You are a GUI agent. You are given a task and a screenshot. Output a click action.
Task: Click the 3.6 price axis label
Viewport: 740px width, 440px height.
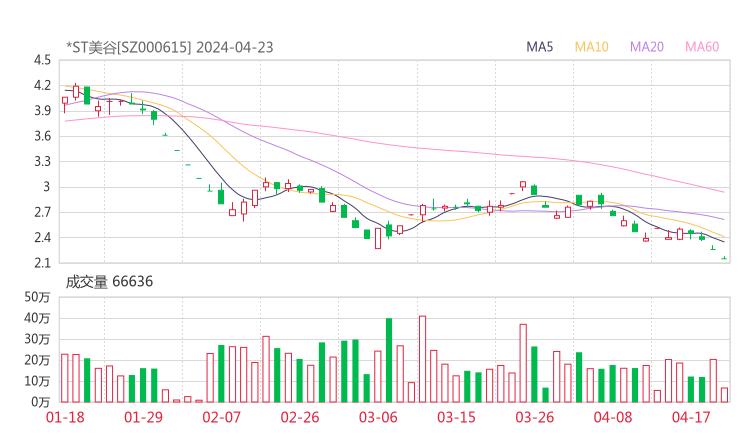pos(42,136)
